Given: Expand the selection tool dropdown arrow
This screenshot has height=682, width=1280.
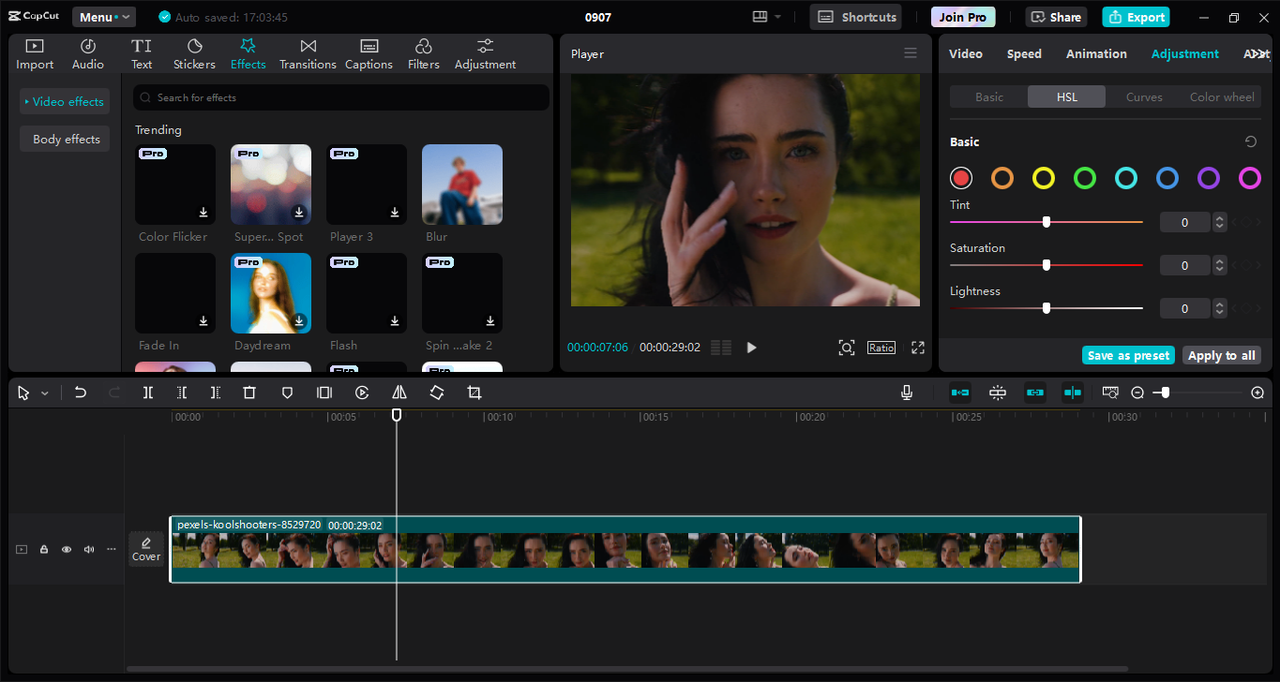Looking at the screenshot, I should (45, 394).
